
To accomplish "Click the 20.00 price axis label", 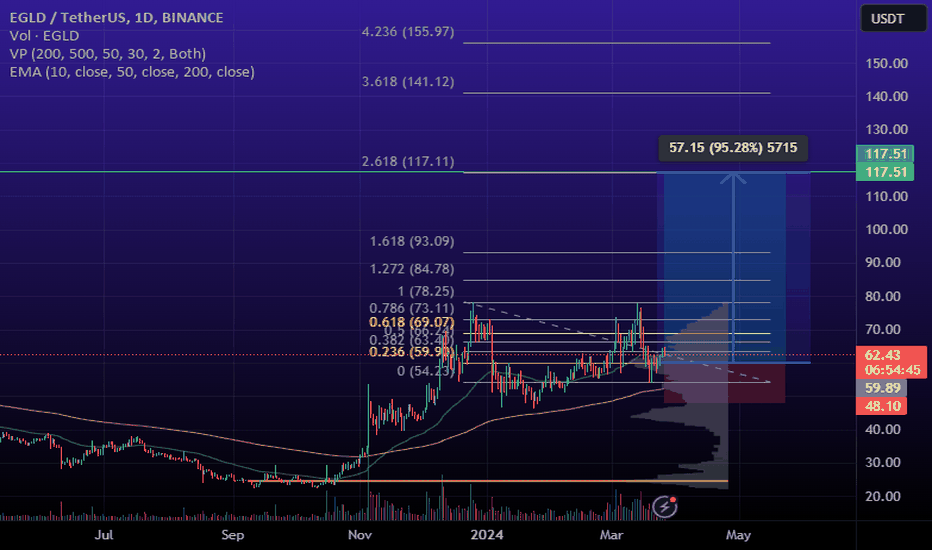I will pos(883,496).
